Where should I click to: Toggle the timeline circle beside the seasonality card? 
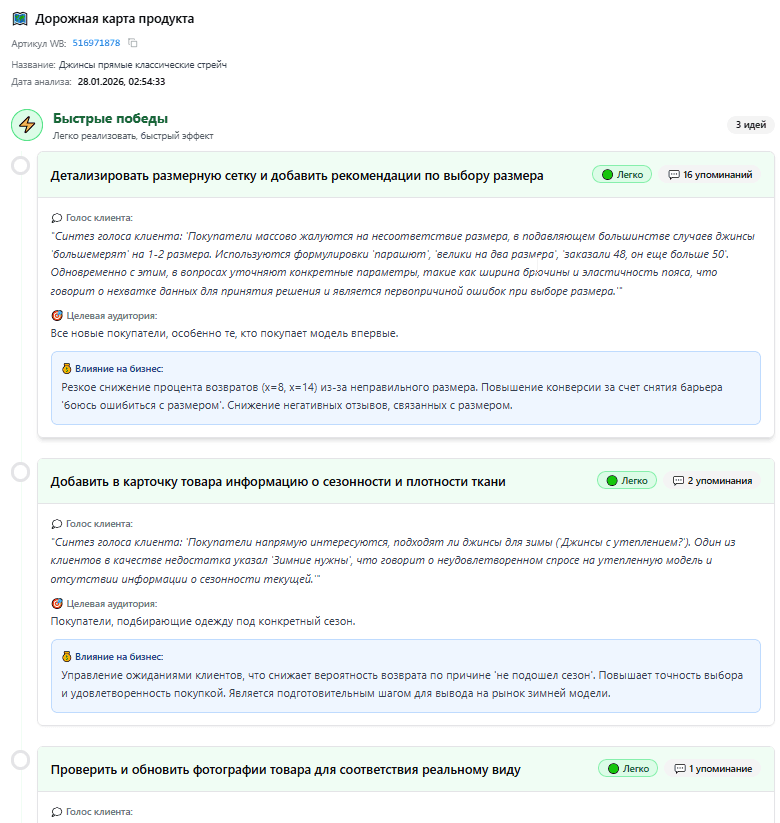pos(20,471)
